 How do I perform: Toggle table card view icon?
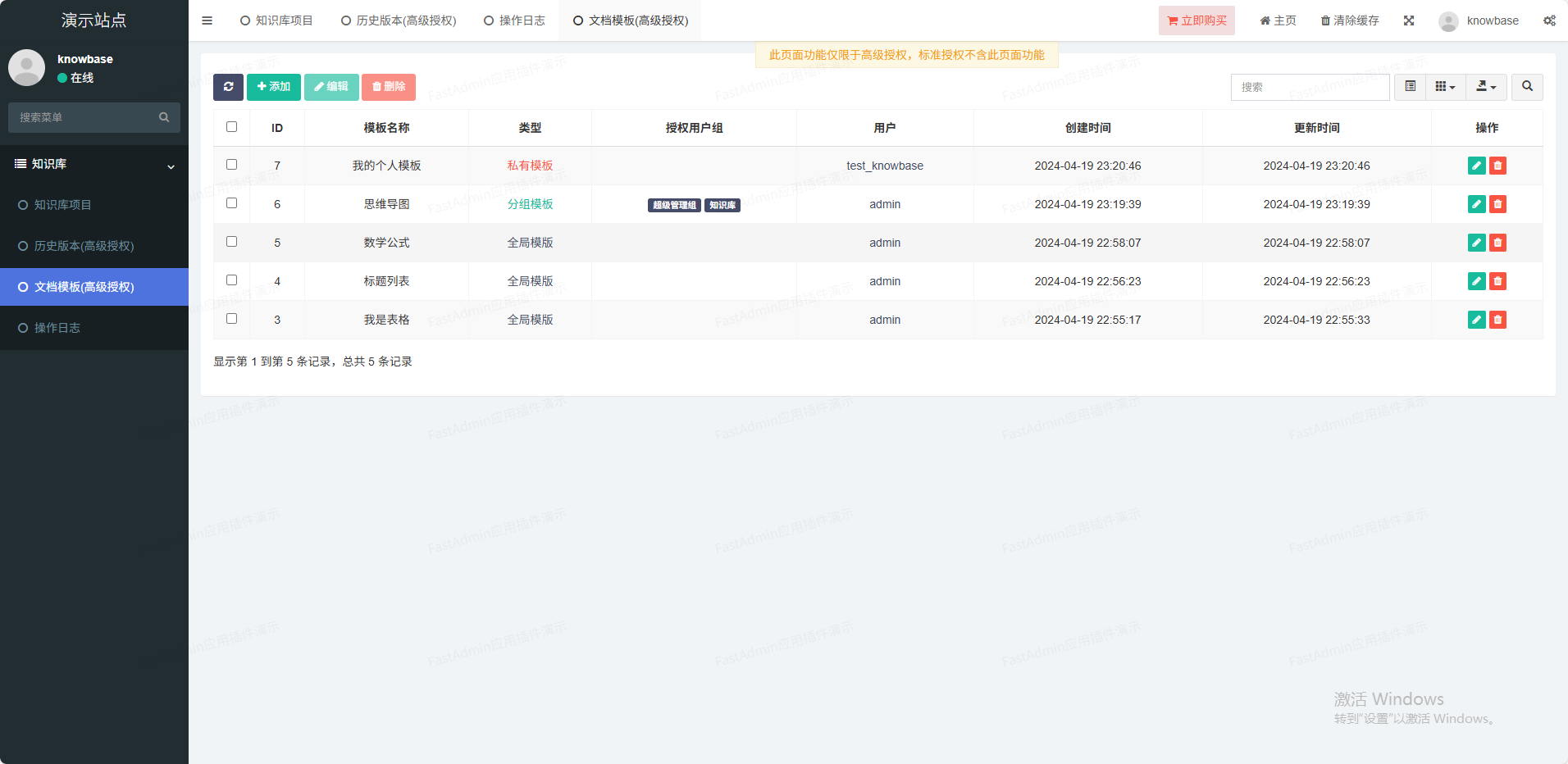1410,87
